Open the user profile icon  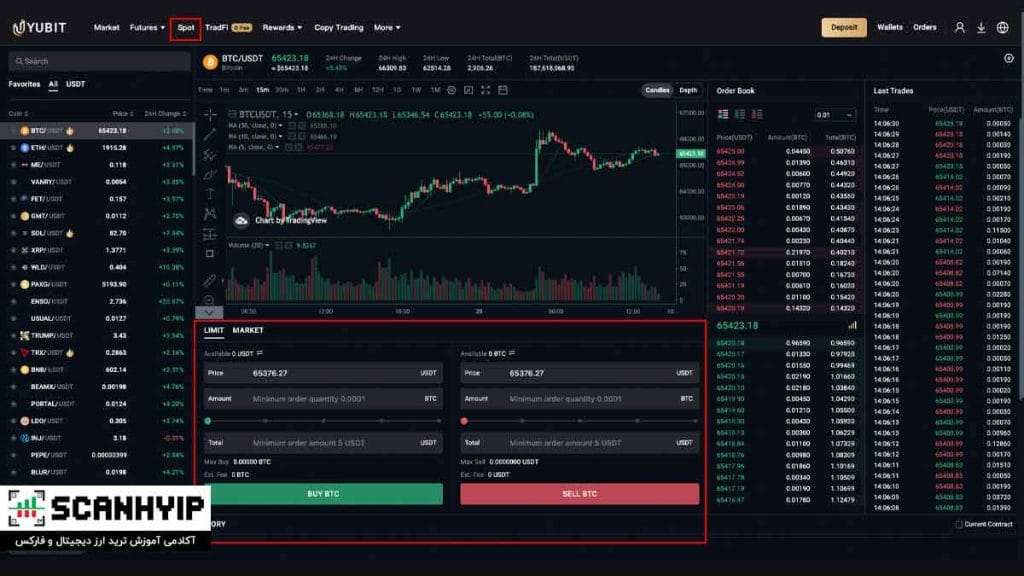[x=959, y=27]
